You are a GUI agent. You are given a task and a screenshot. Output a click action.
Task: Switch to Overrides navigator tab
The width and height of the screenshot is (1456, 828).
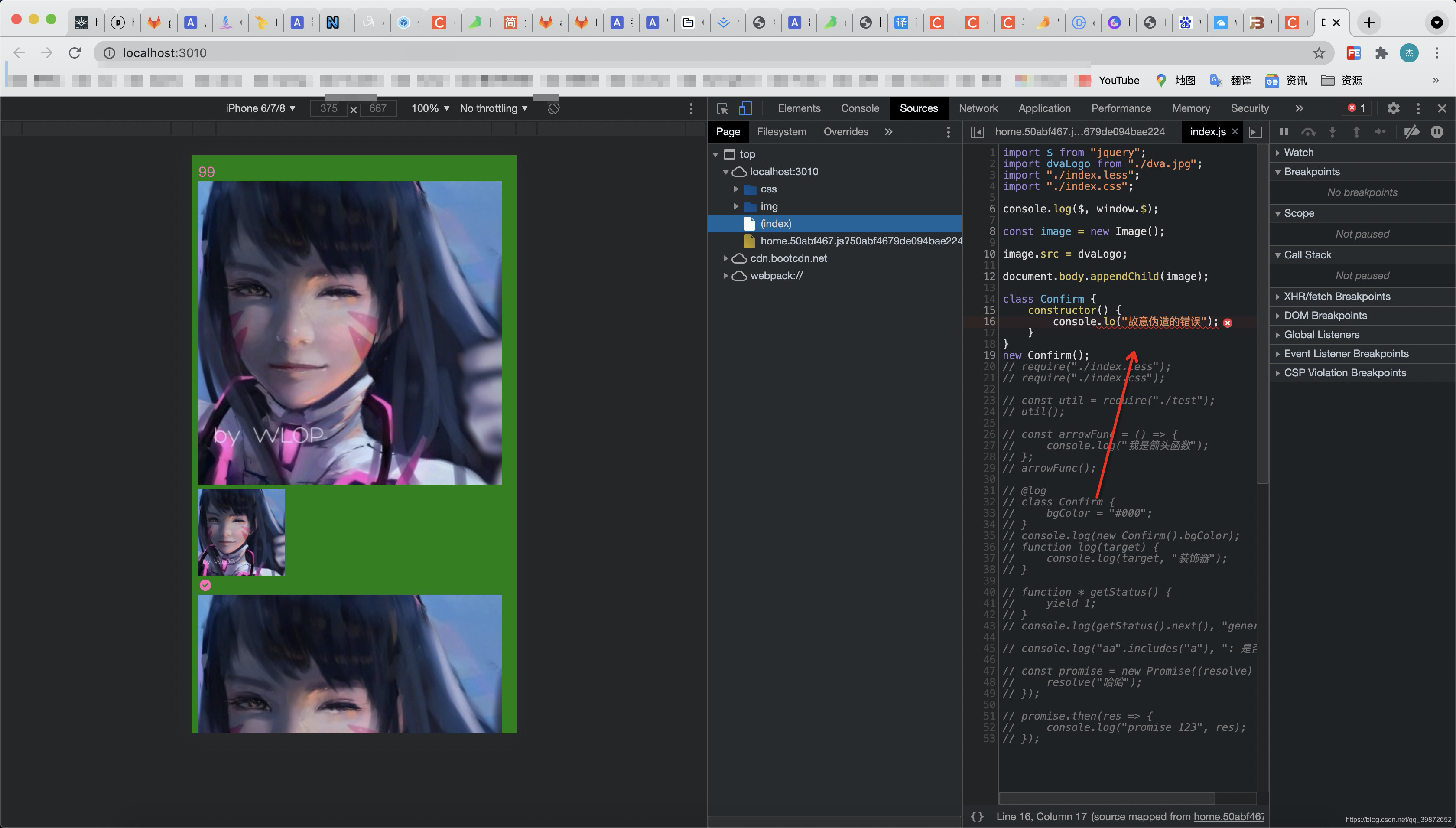point(845,132)
